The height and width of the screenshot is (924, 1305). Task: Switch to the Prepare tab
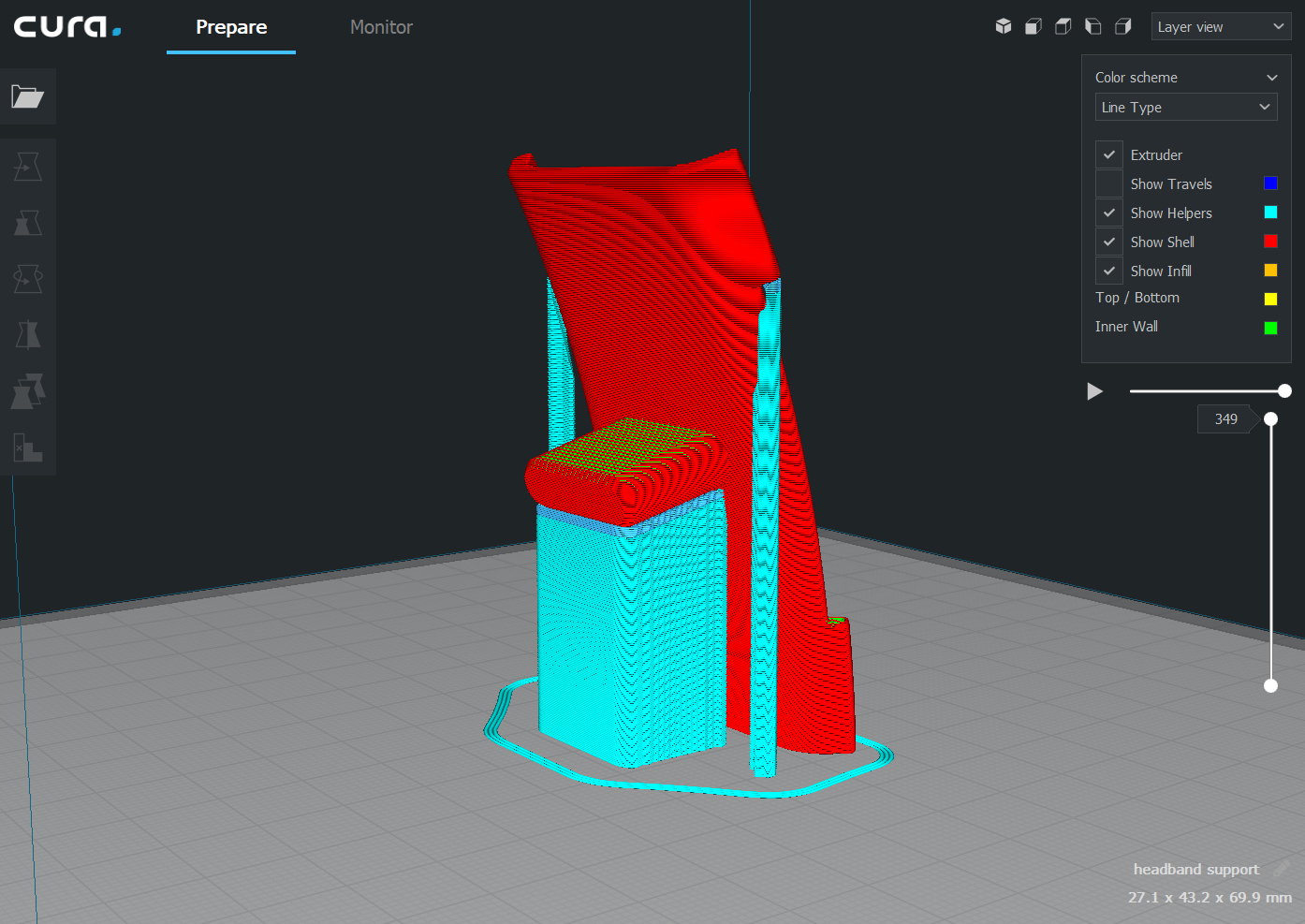[x=231, y=27]
